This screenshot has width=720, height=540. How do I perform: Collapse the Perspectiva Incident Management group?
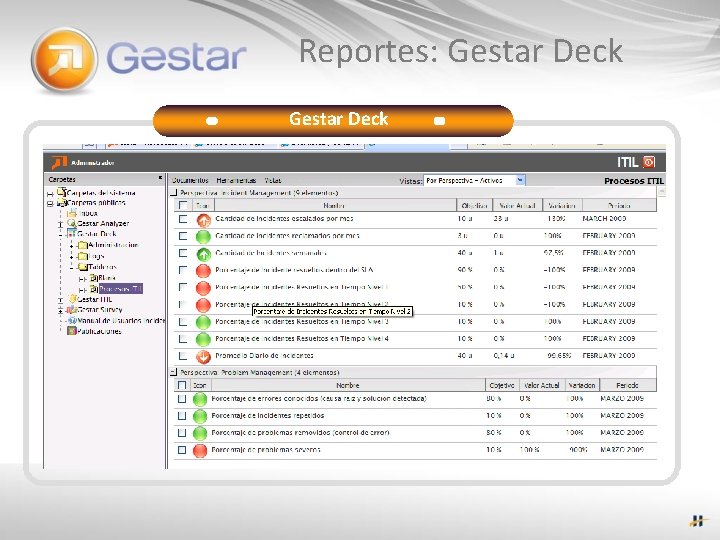pyautogui.click(x=174, y=193)
